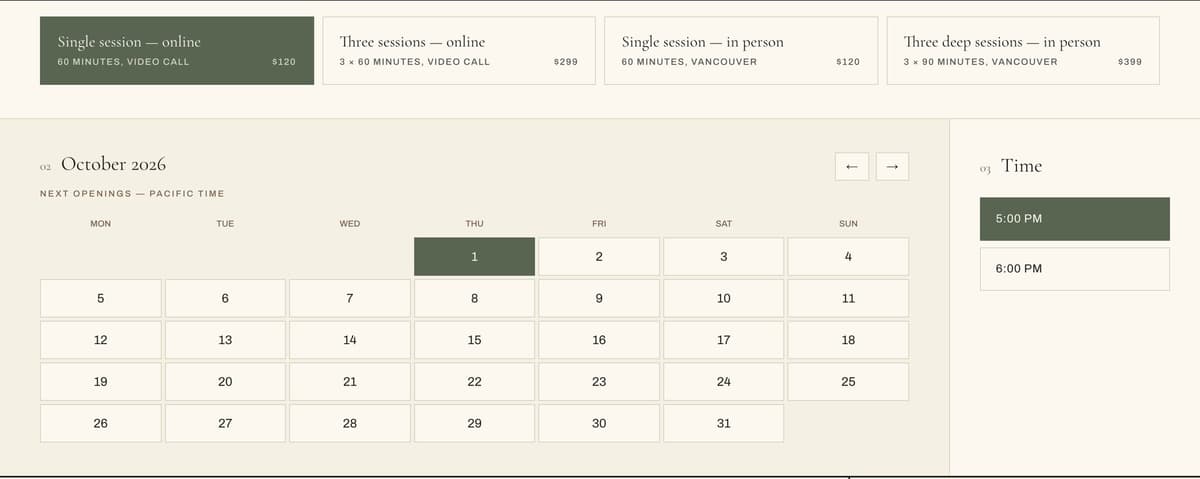Click the TUE weekday header
Viewport: 1200px width, 479px height.
(225, 223)
